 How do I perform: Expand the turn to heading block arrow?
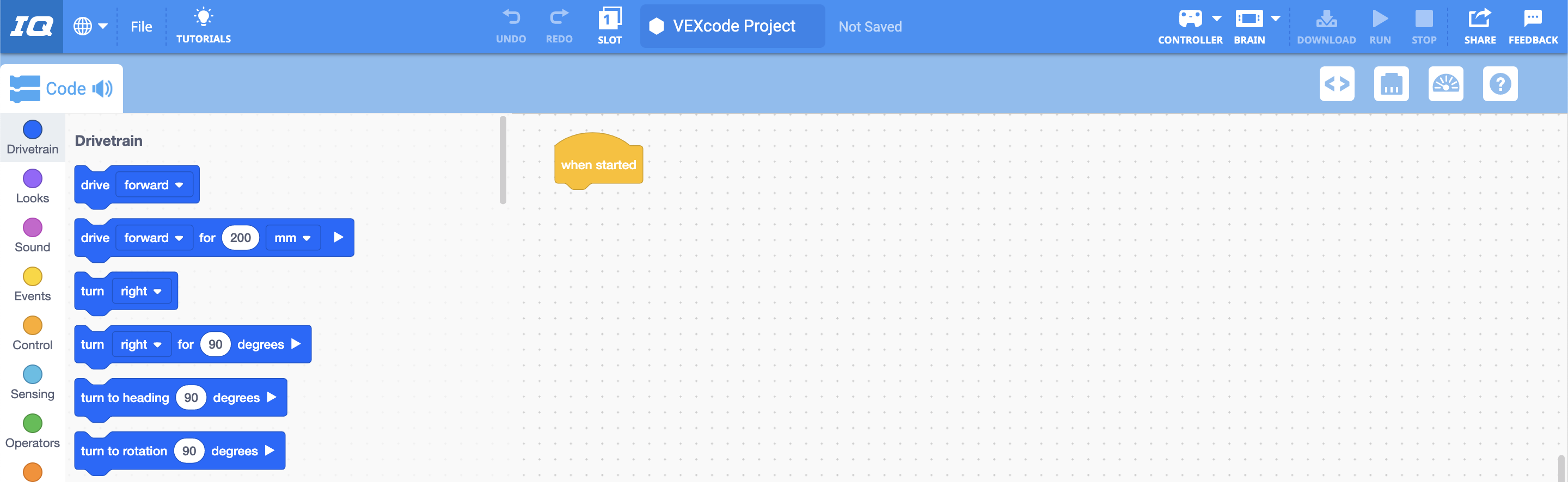pyautogui.click(x=272, y=398)
